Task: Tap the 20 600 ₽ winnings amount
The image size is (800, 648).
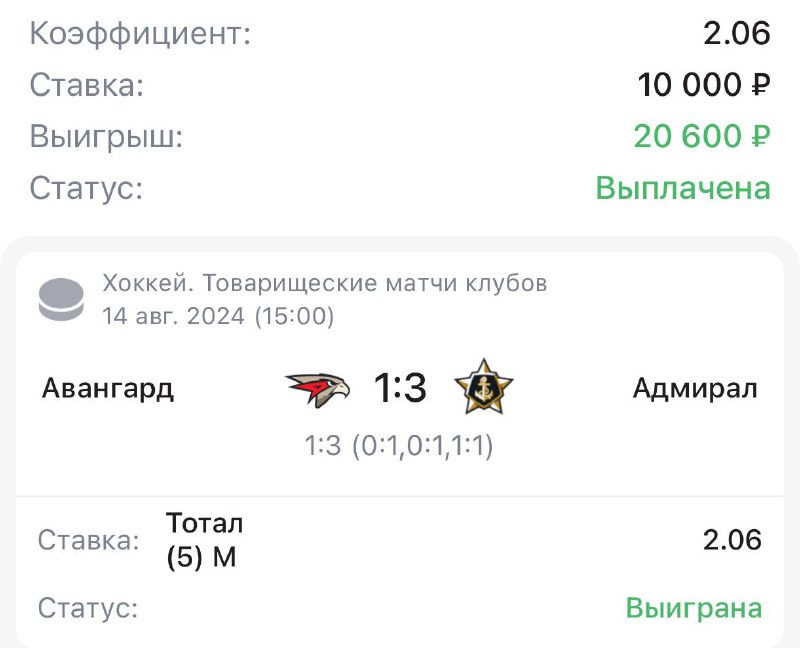Action: (702, 136)
